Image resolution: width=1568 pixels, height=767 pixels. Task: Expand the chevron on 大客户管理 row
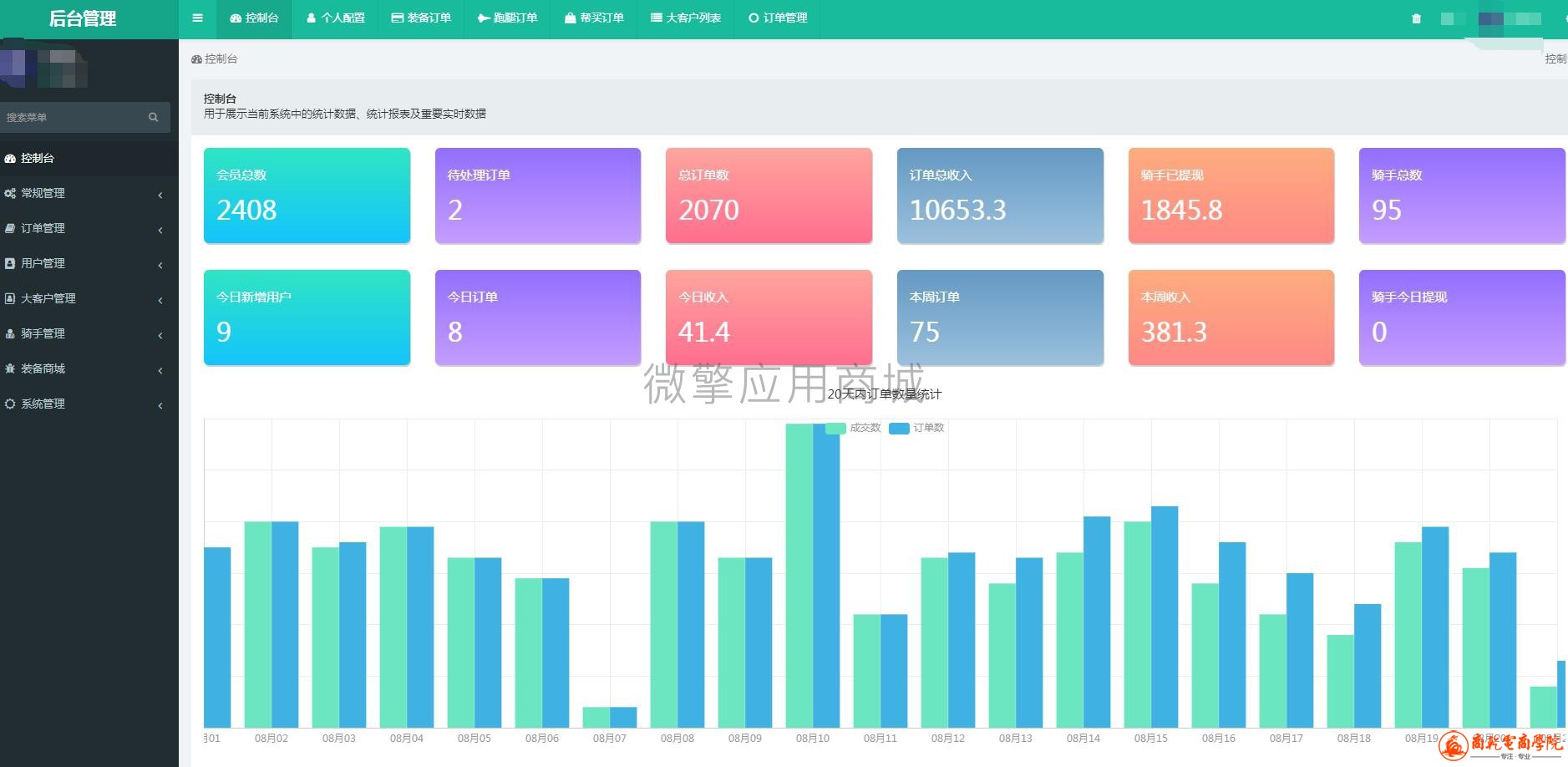[160, 300]
